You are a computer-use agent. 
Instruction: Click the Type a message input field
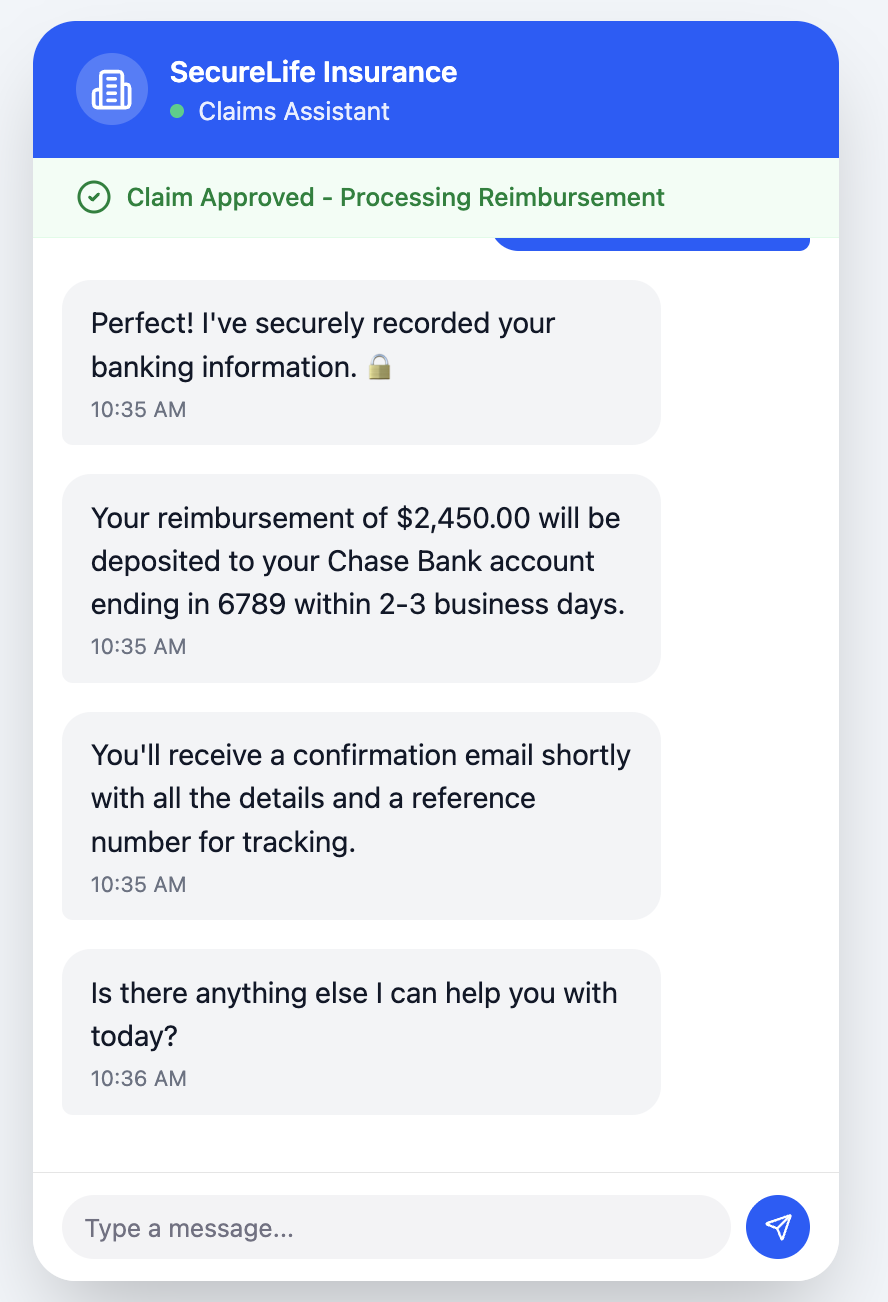tap(396, 1227)
